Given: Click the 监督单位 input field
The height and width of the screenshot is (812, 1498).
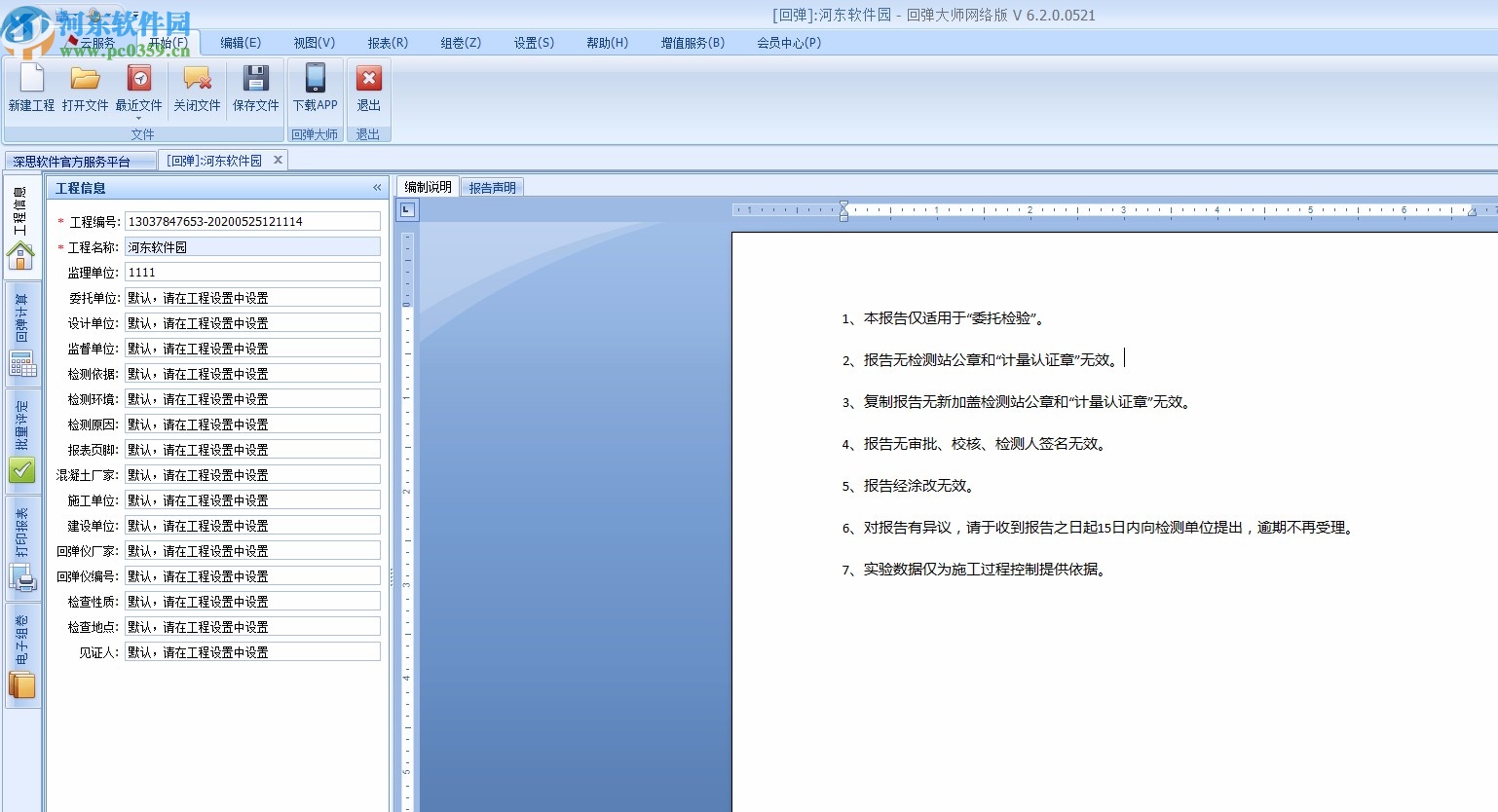Looking at the screenshot, I should coord(252,349).
